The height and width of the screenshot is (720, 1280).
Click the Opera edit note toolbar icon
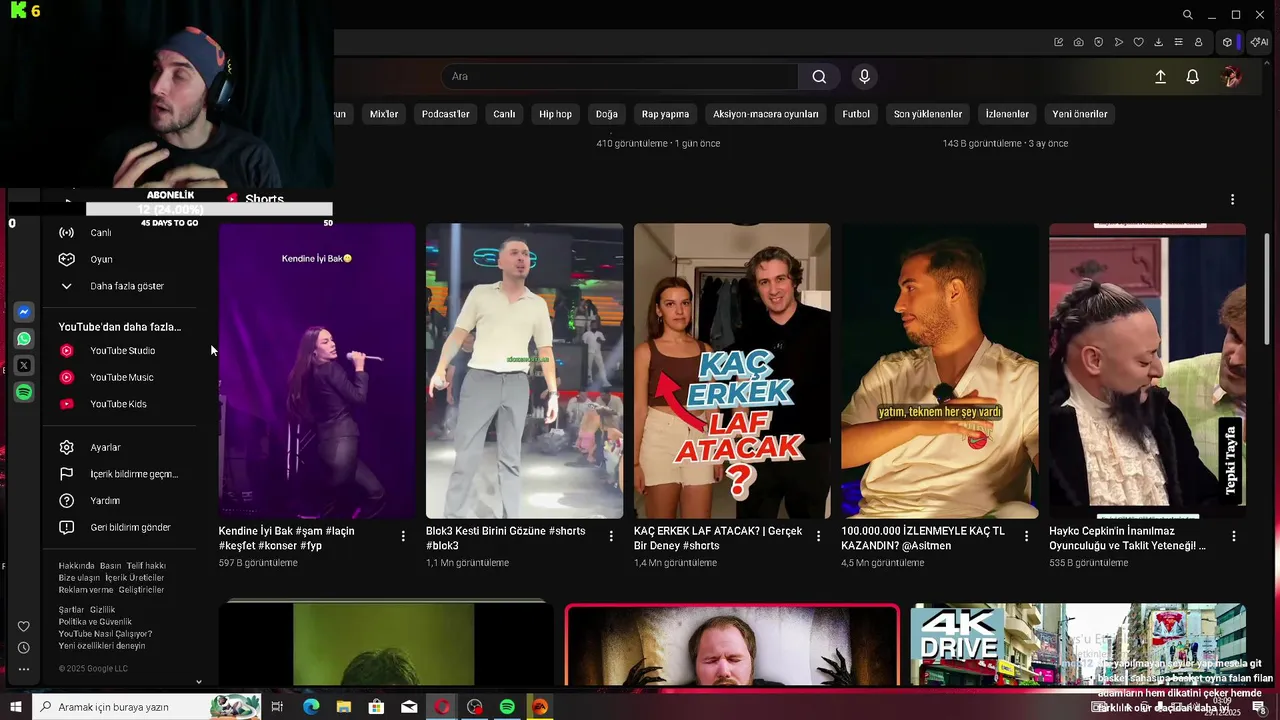pyautogui.click(x=1058, y=42)
